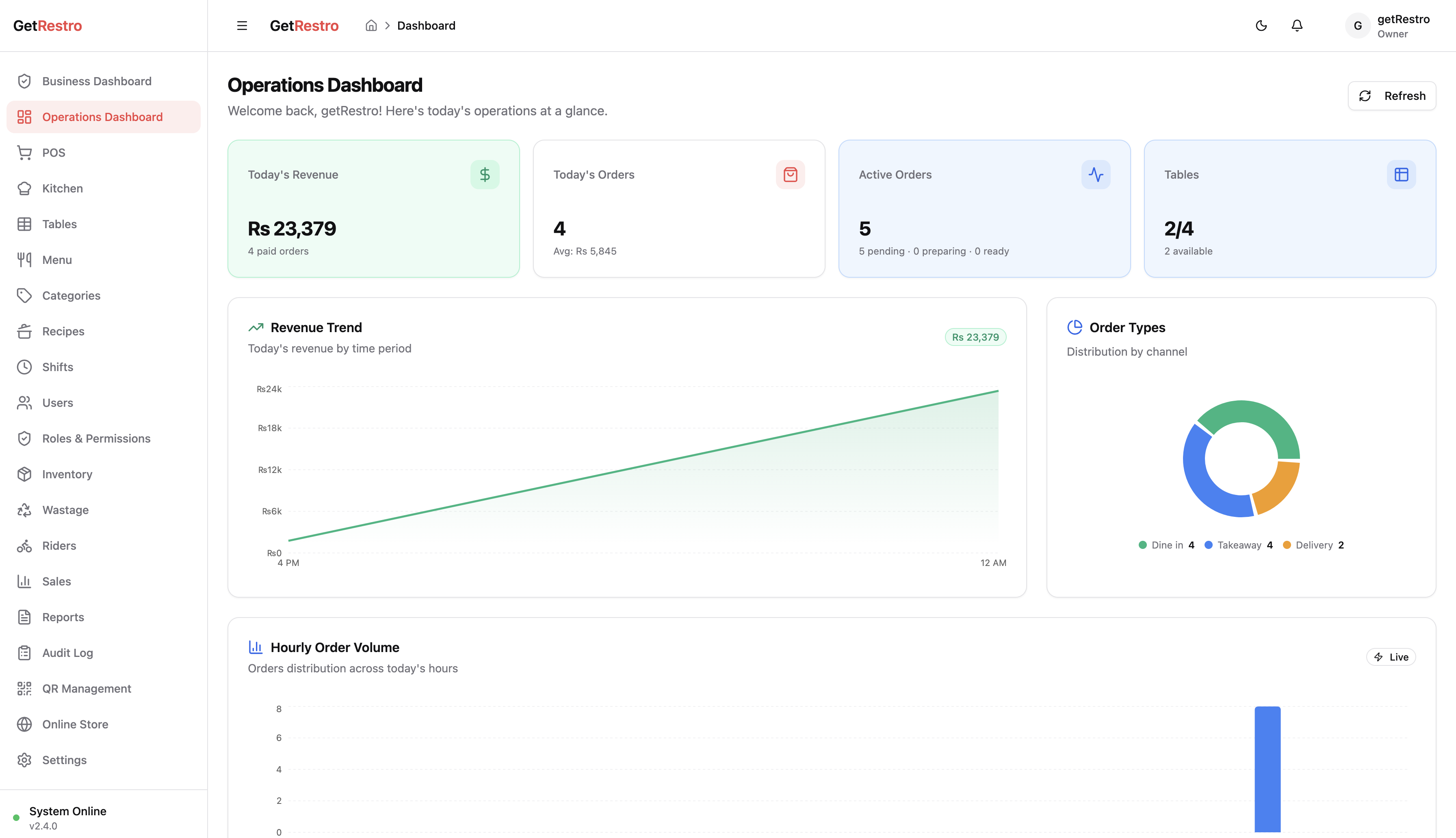Open the Settings gear icon

pyautogui.click(x=24, y=760)
